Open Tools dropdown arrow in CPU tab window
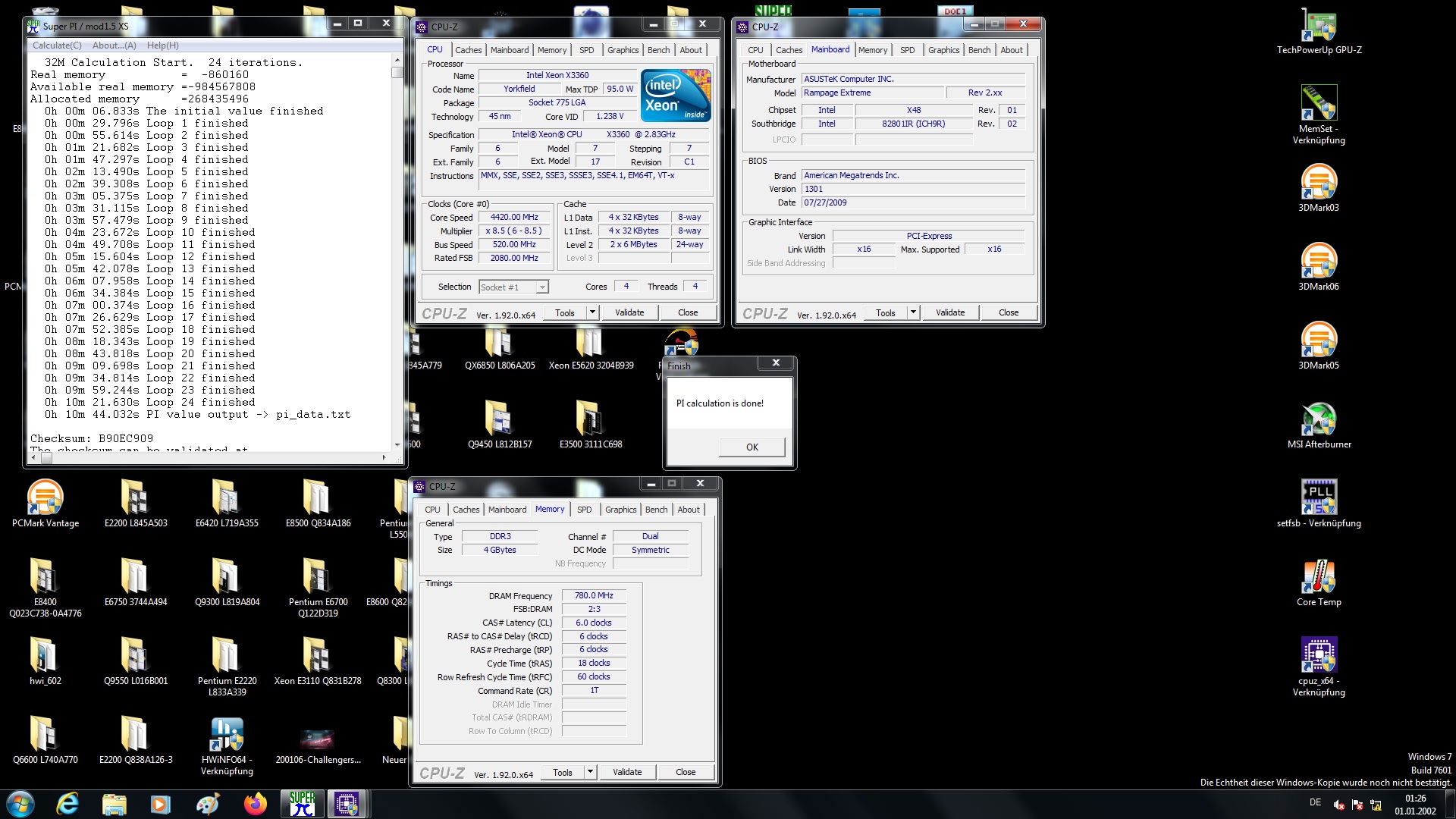 (x=592, y=312)
